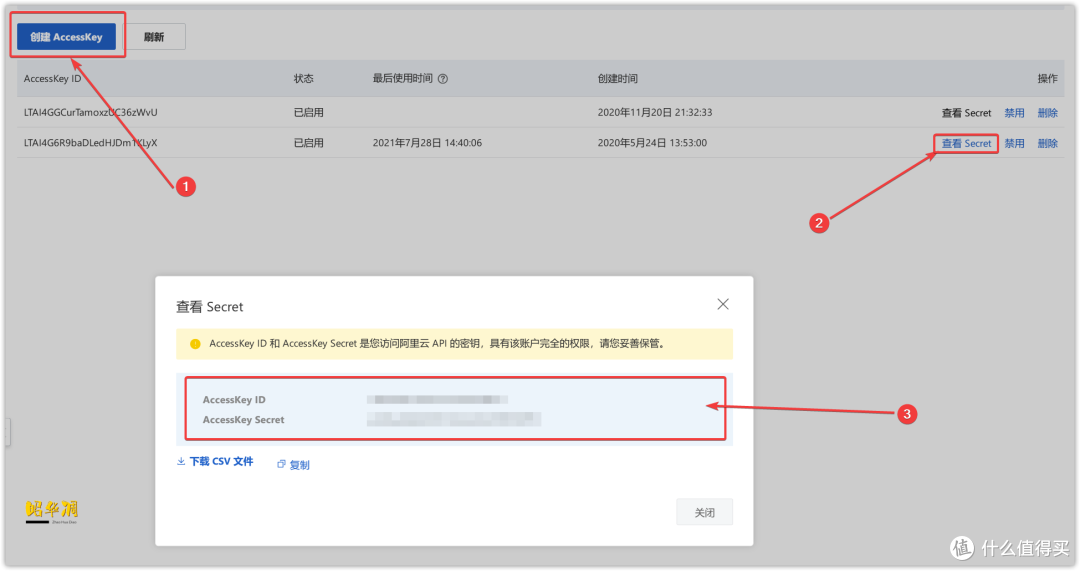Click the copy icon beside 复制

click(x=281, y=464)
